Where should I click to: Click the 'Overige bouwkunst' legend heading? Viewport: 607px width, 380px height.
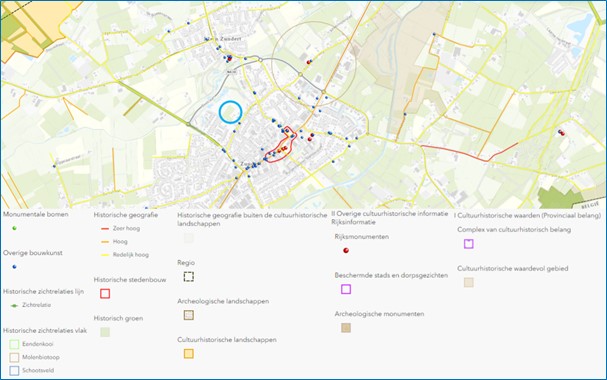(x=33, y=253)
